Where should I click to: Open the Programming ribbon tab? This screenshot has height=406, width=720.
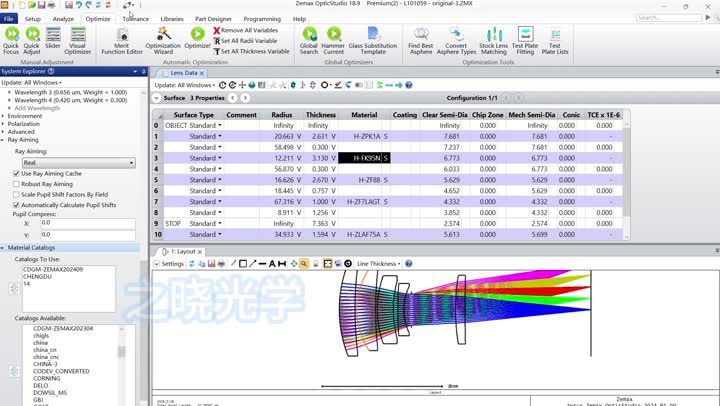[x=262, y=19]
